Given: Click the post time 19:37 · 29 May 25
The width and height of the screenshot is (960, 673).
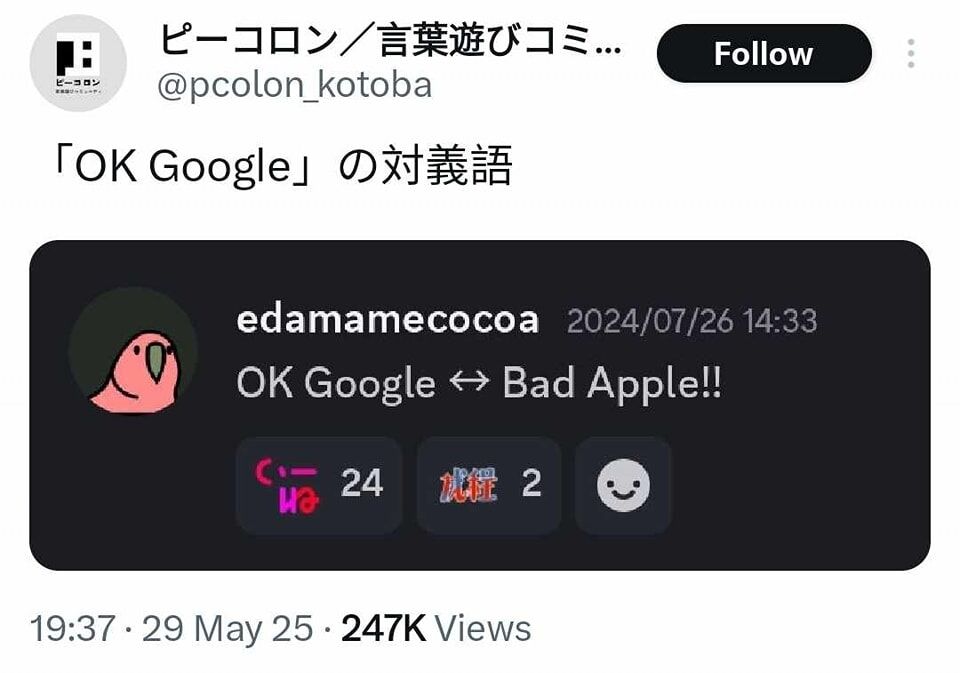Looking at the screenshot, I should pyautogui.click(x=171, y=629).
